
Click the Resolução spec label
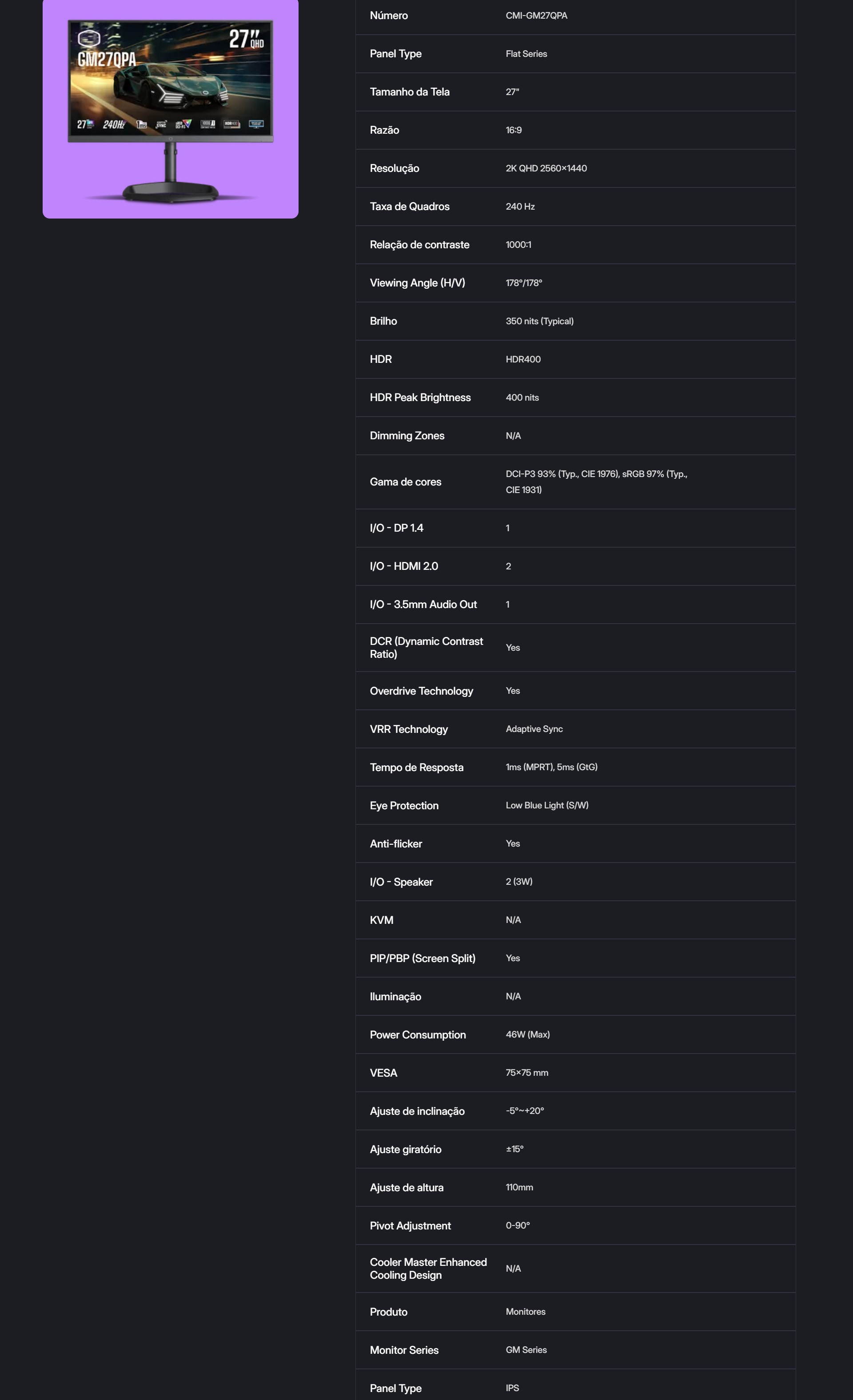(395, 168)
